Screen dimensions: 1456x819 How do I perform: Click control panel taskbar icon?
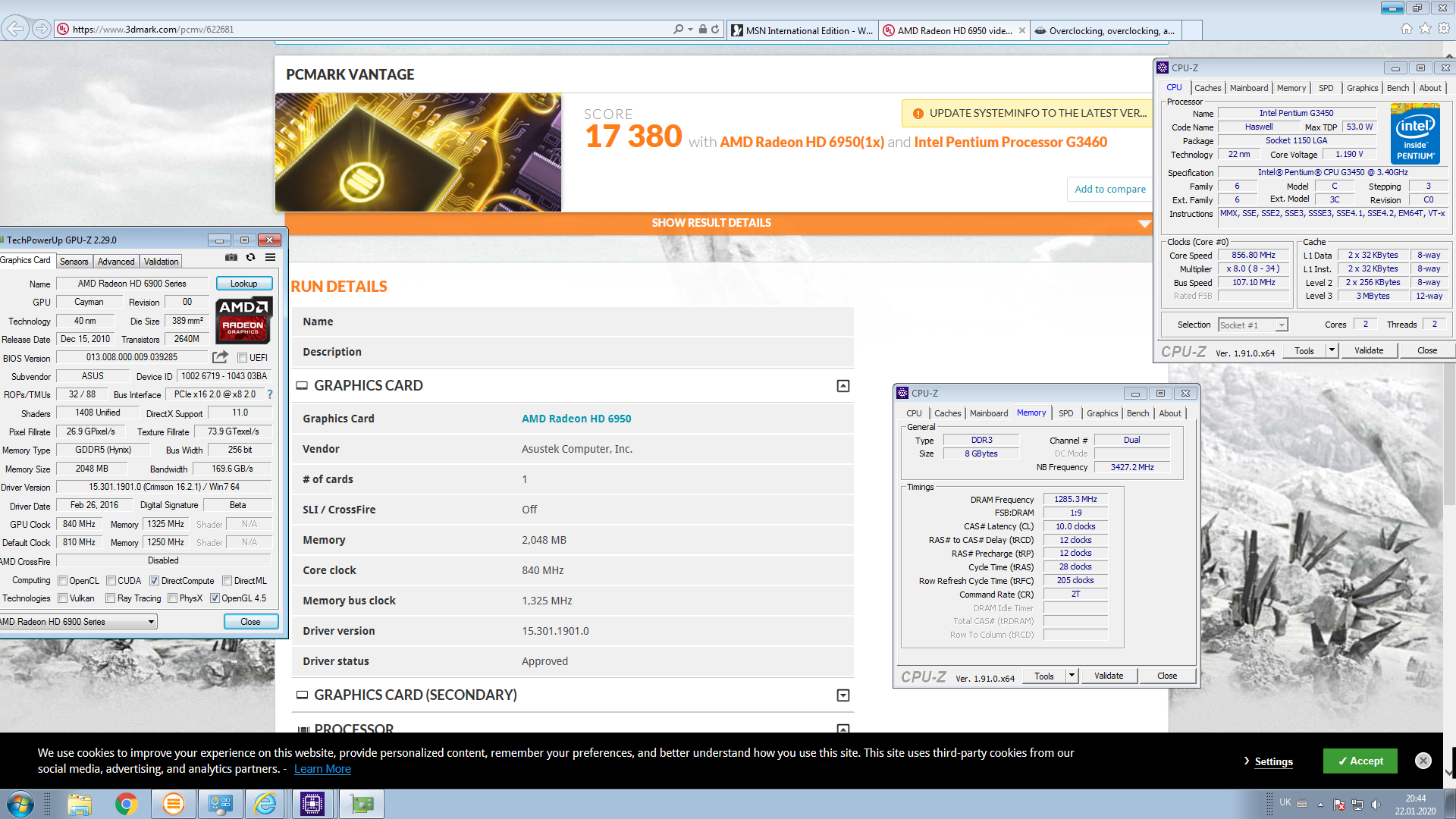click(220, 804)
